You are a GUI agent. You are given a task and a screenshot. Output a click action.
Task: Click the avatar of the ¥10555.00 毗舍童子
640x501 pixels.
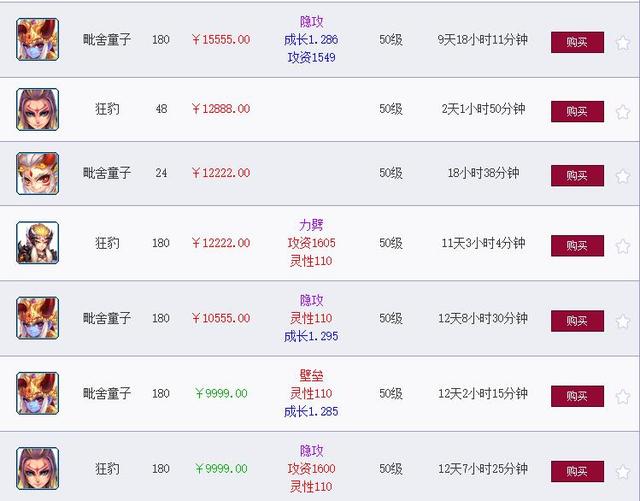click(38, 318)
